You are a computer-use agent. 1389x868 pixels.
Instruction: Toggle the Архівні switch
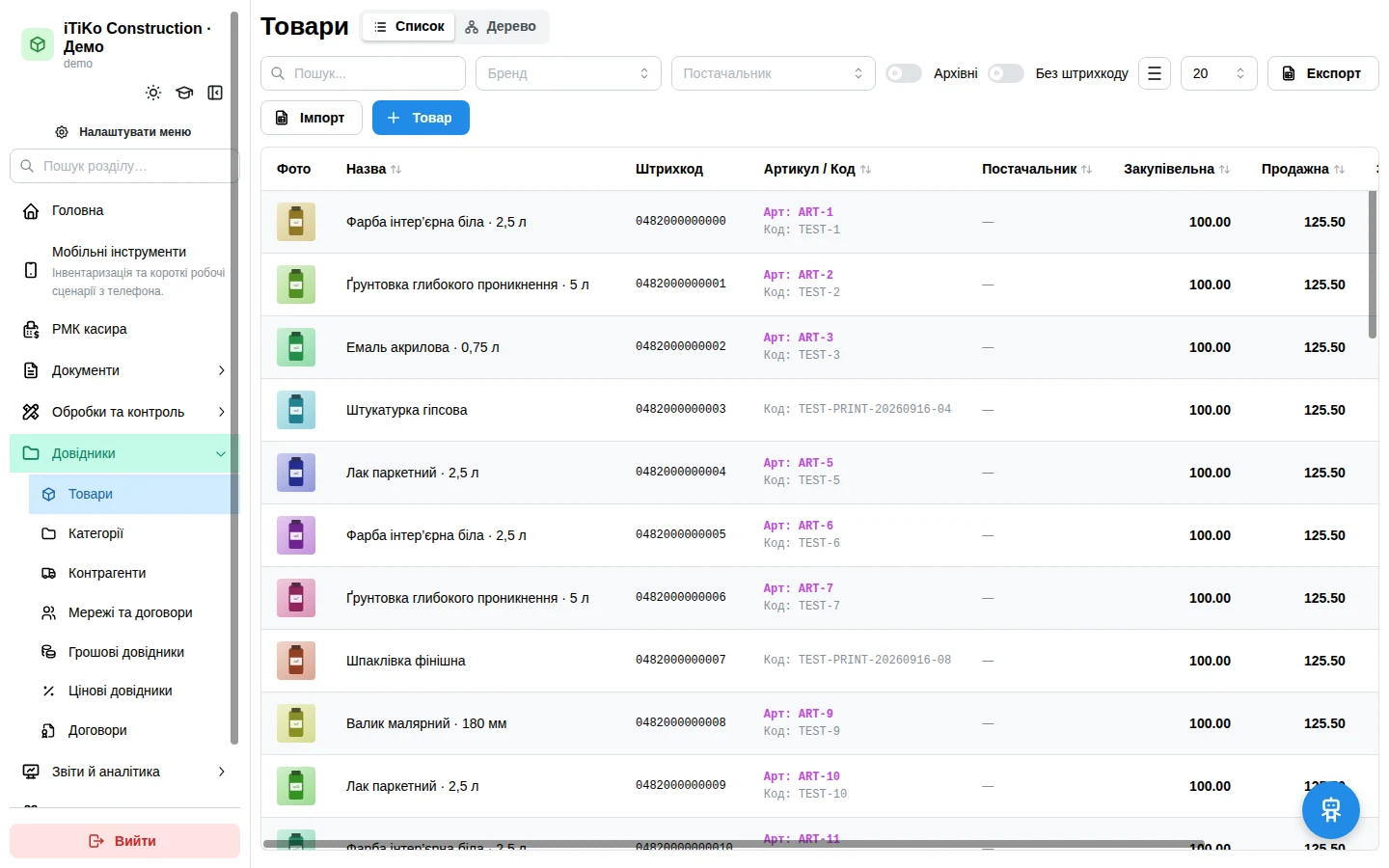point(904,73)
